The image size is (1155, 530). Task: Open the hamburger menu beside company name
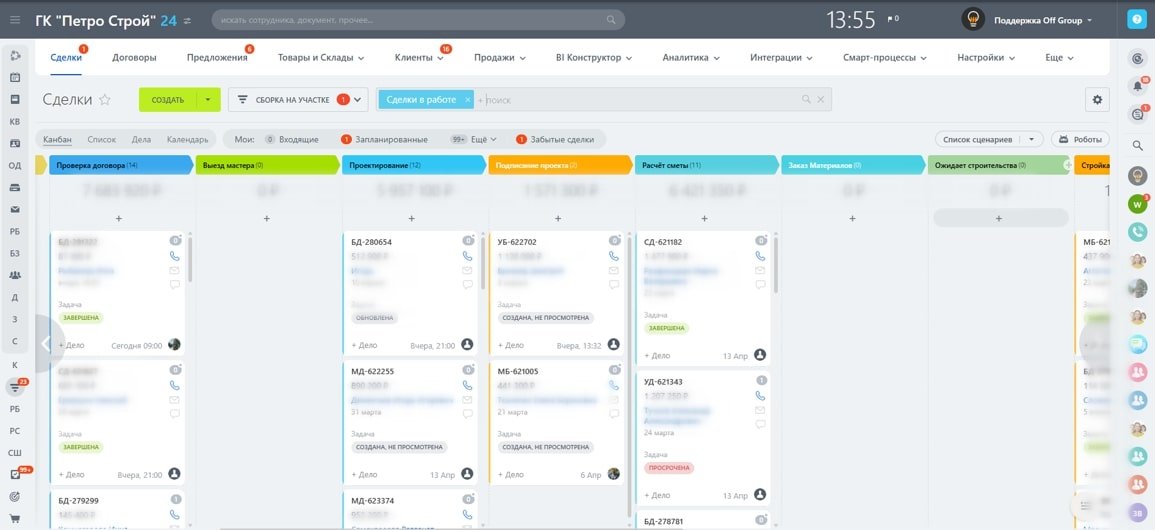click(x=15, y=21)
